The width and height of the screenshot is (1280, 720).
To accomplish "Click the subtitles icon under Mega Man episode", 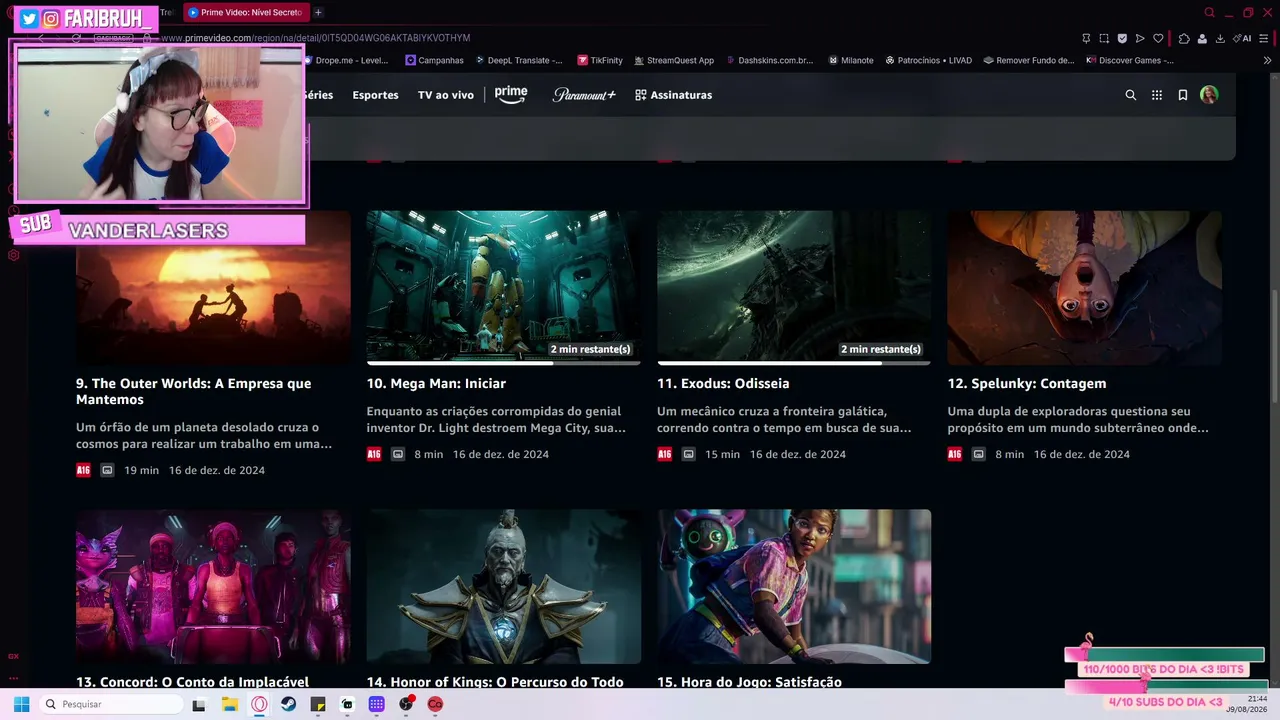I will pos(397,454).
